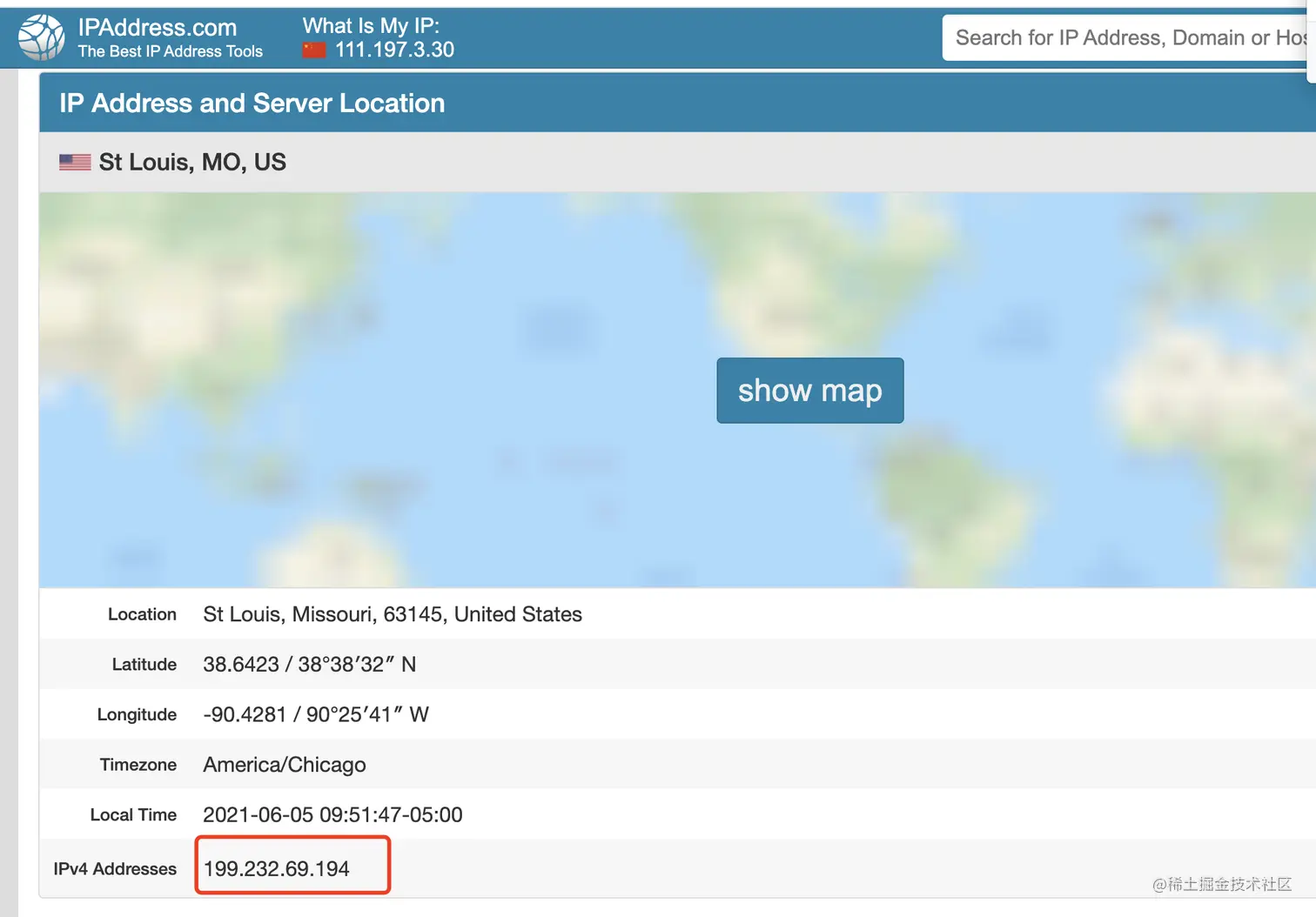Click the IP address 111.197.3.30 in header
The height and width of the screenshot is (917, 1316).
coord(394,50)
